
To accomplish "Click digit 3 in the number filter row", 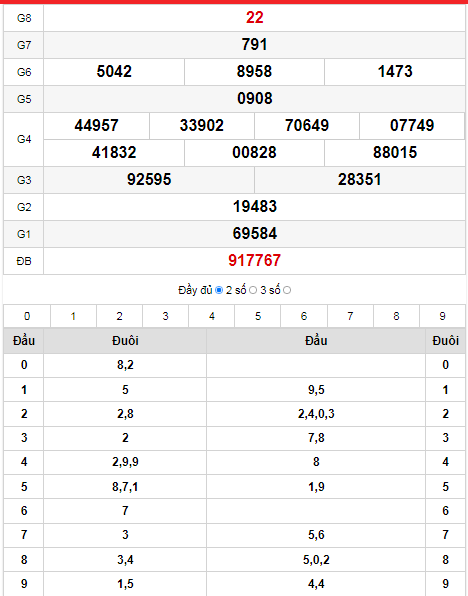I will click(x=165, y=316).
